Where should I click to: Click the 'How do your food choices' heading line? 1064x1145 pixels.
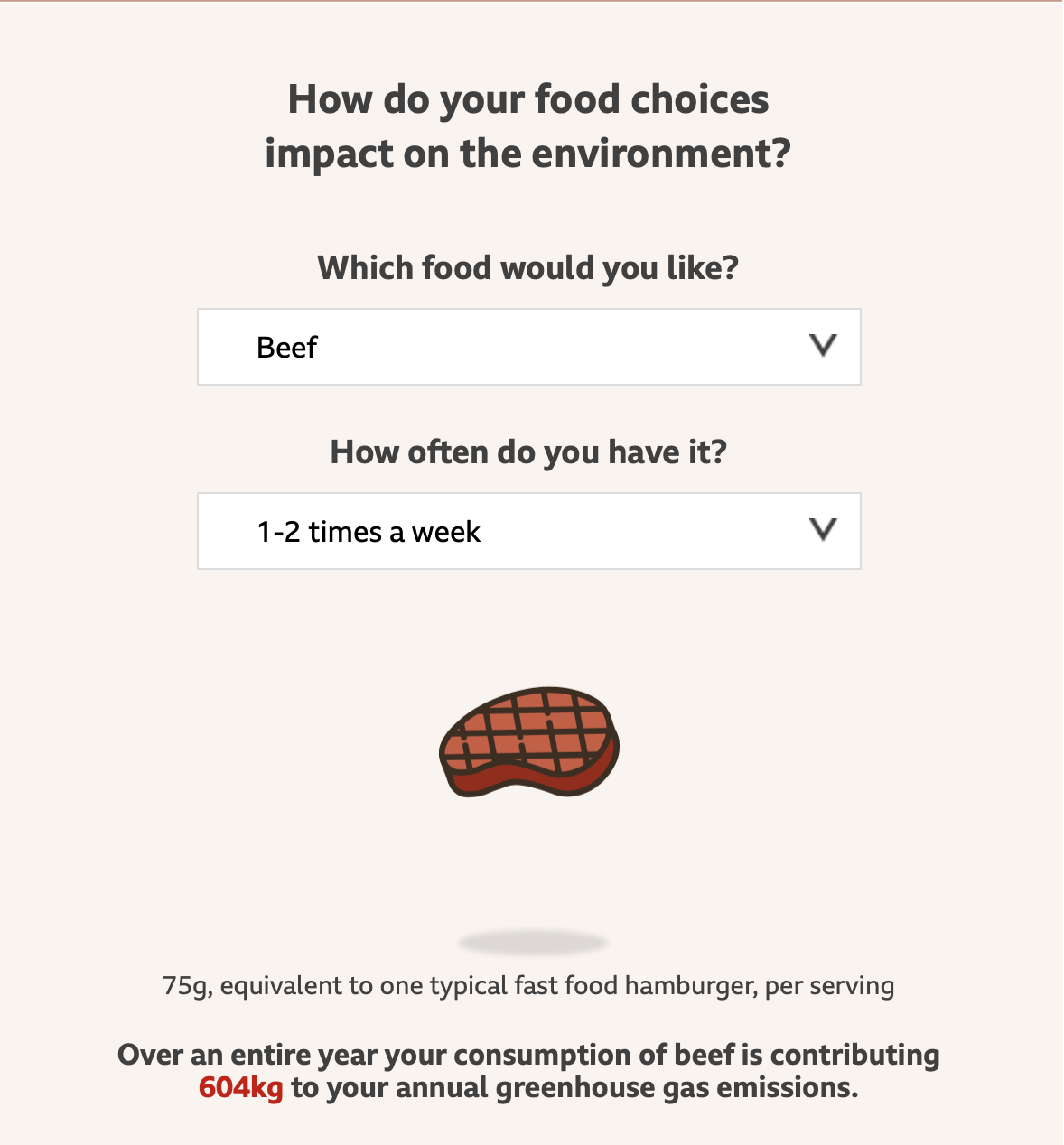528,99
